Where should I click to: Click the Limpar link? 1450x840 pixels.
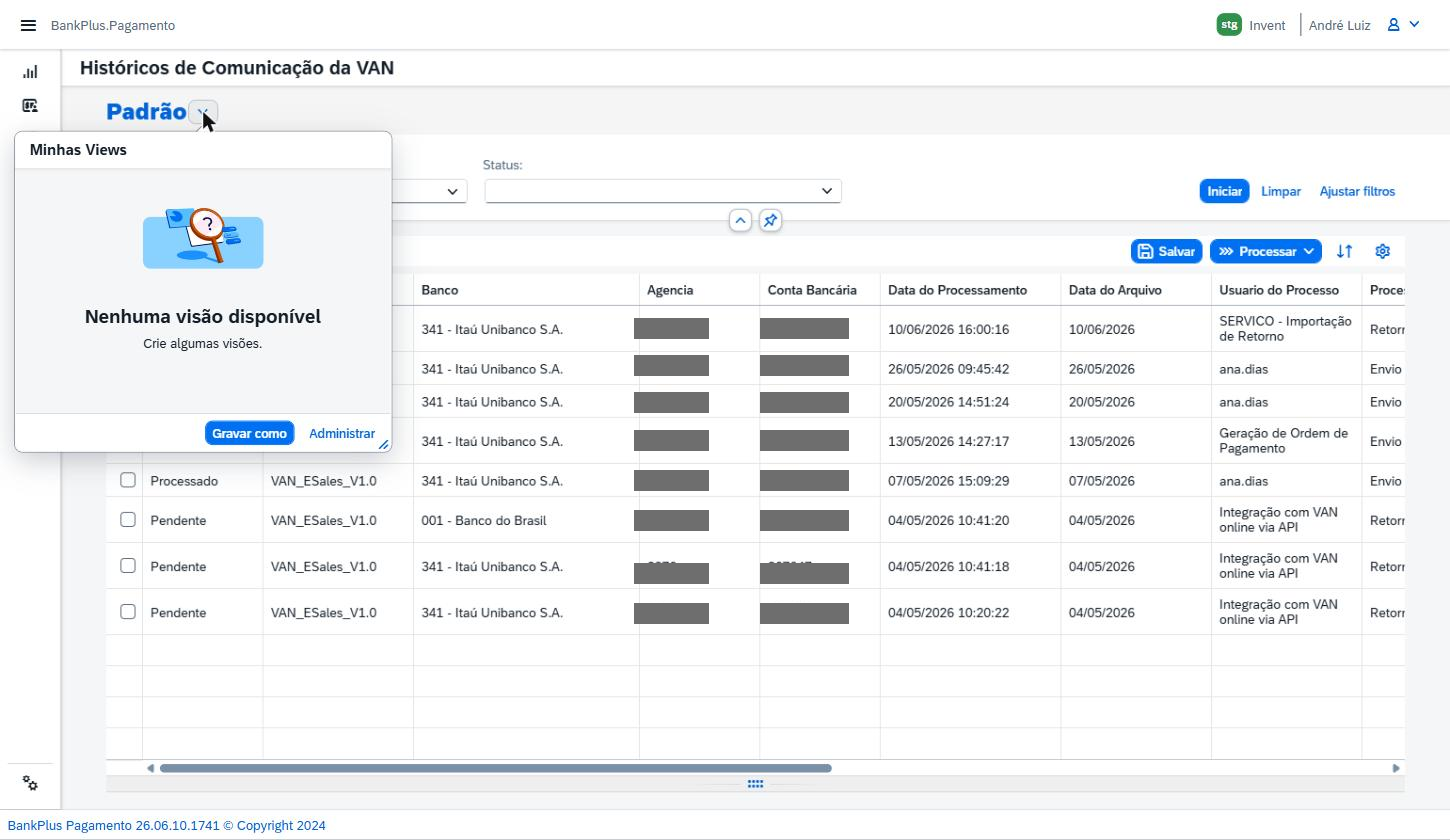click(x=1280, y=191)
